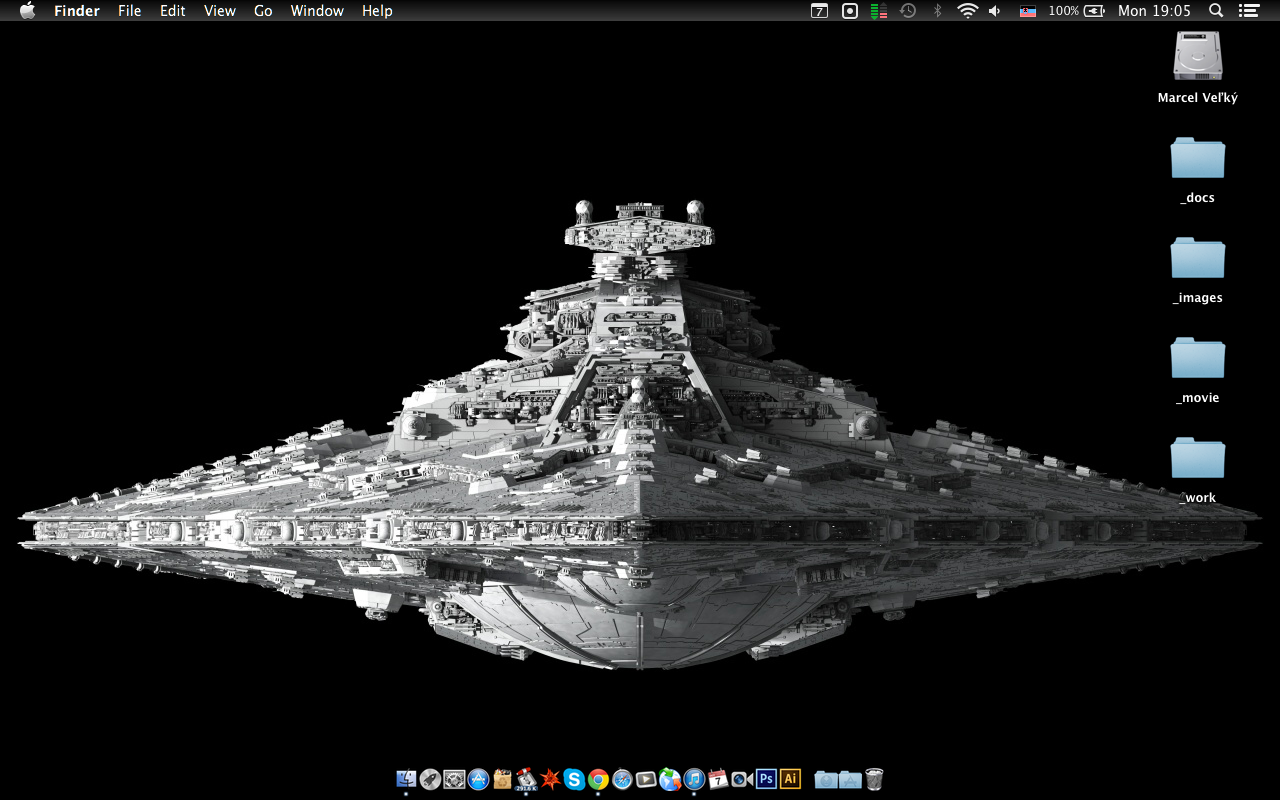Open the Trash in the Dock
1280x800 pixels.
pos(874,779)
